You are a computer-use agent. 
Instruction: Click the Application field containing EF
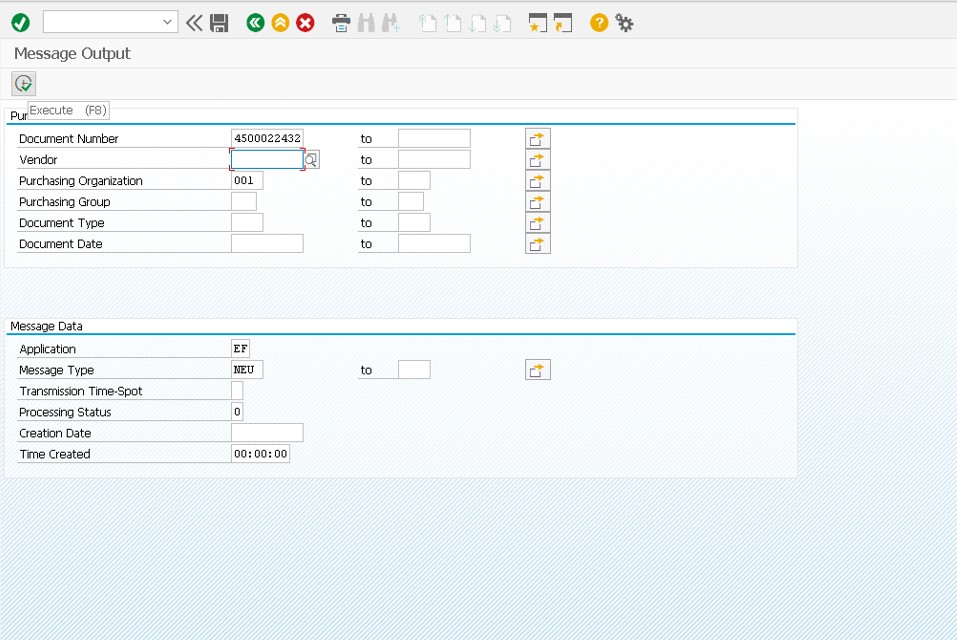point(240,349)
